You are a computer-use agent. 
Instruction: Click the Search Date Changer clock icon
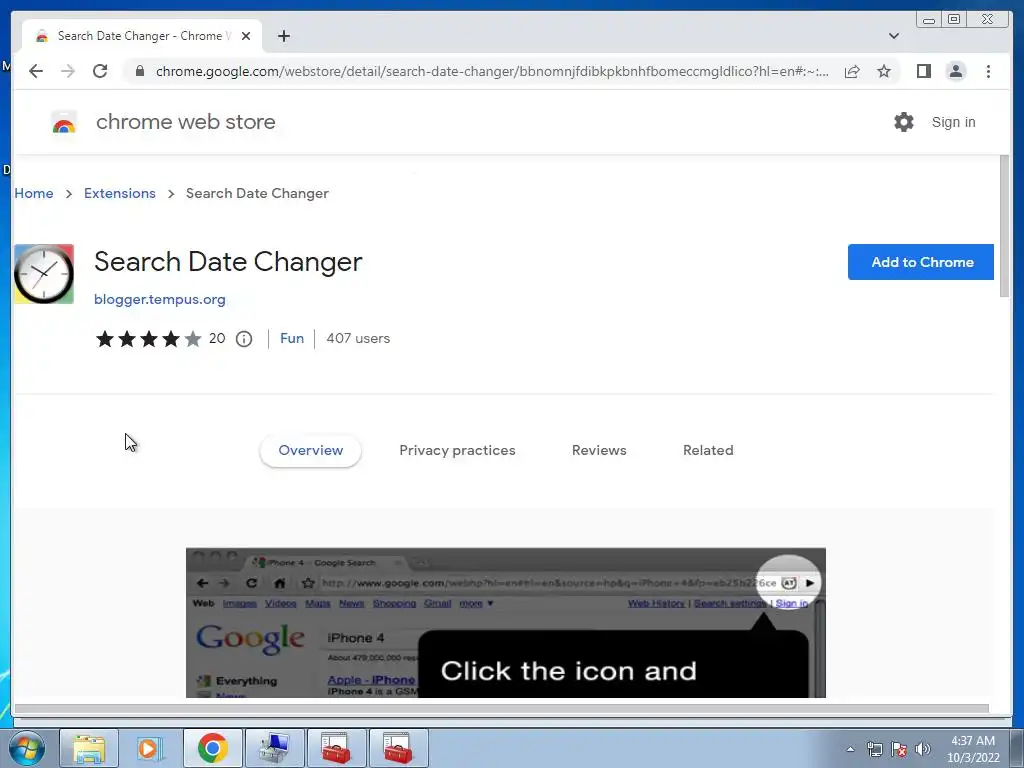44,274
